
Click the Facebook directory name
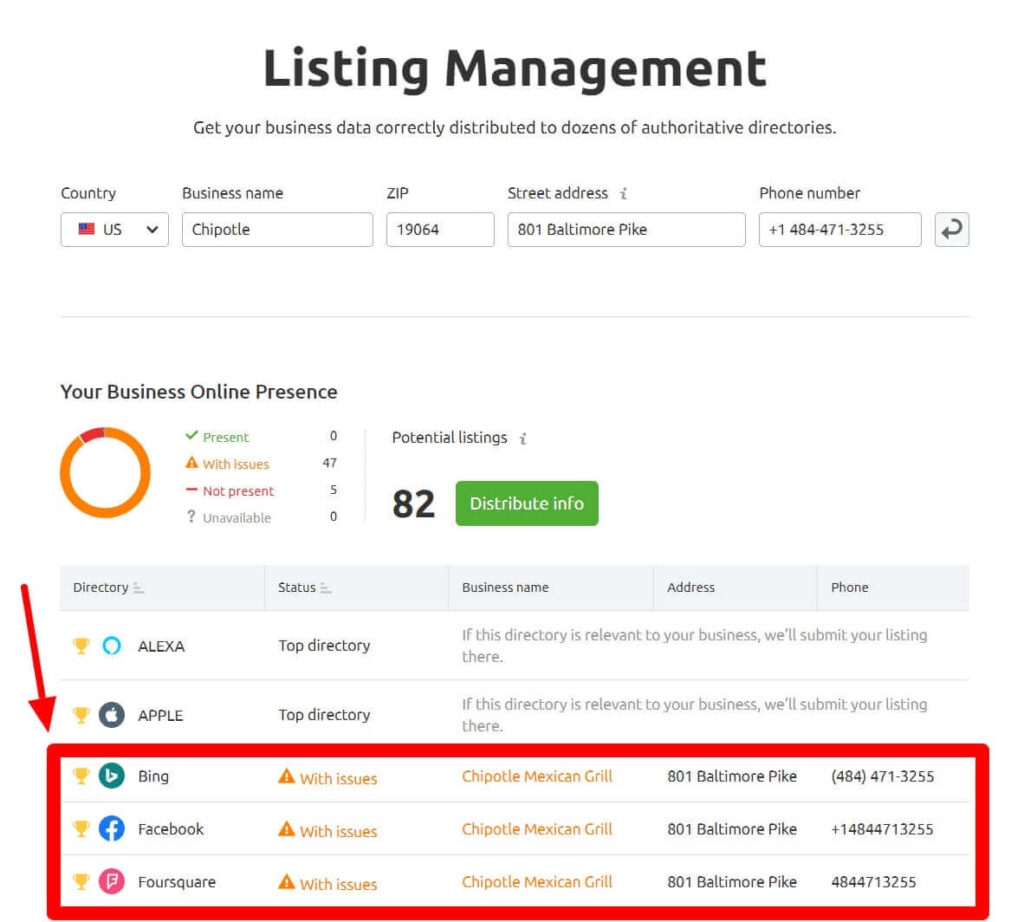pyautogui.click(x=170, y=829)
